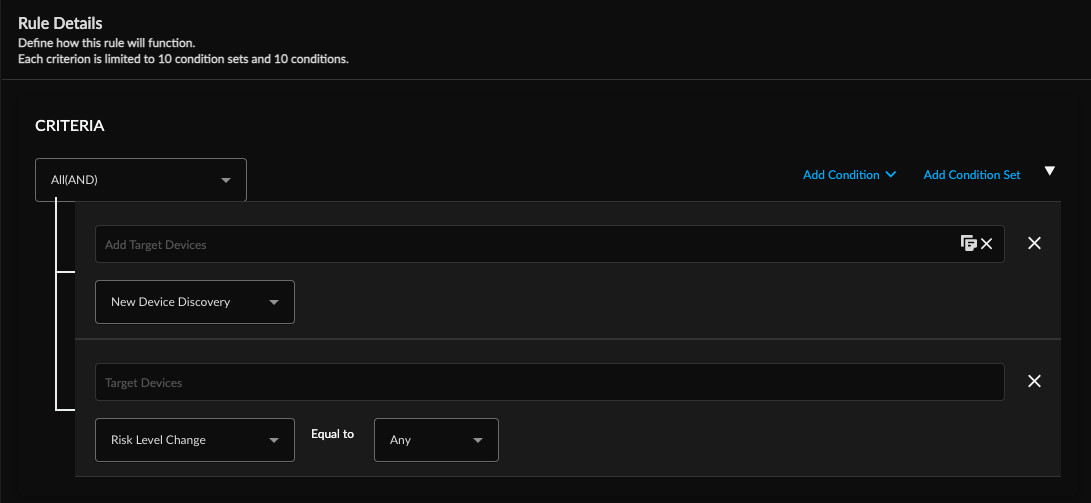Delete the Risk Level Change condition
The width and height of the screenshot is (1091, 503).
pos(1035,381)
